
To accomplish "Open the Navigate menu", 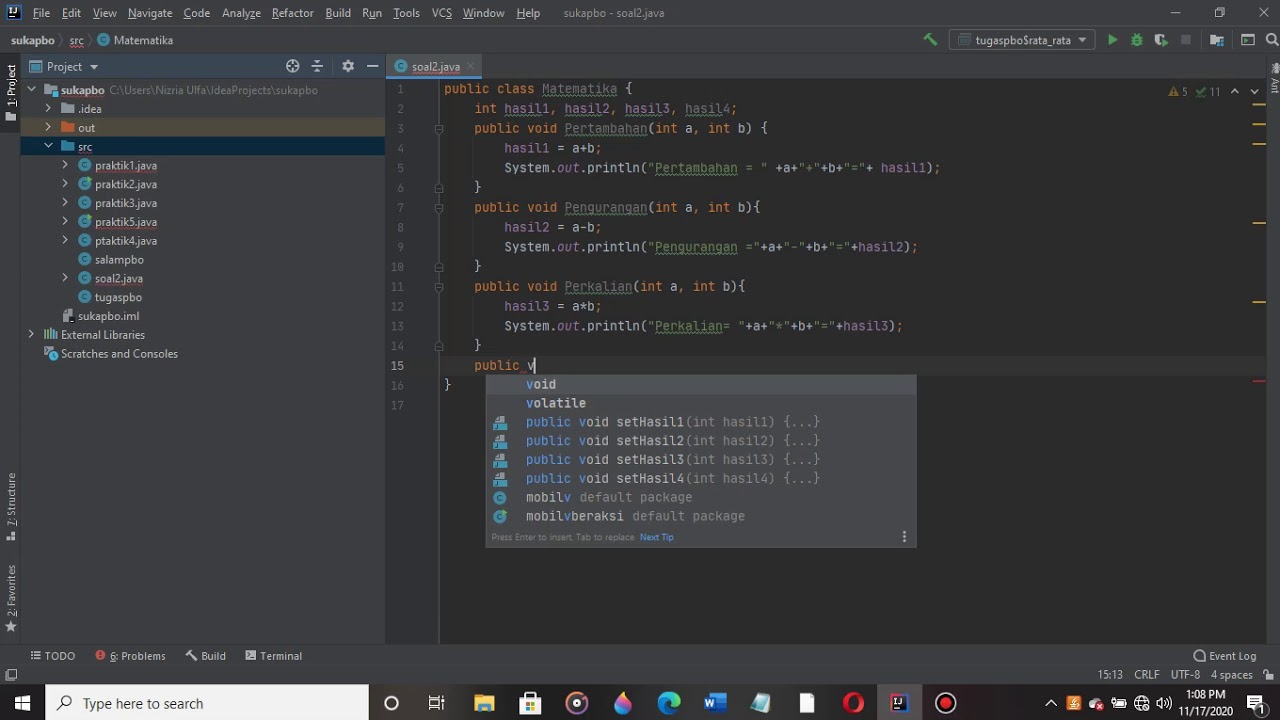I will (149, 13).
